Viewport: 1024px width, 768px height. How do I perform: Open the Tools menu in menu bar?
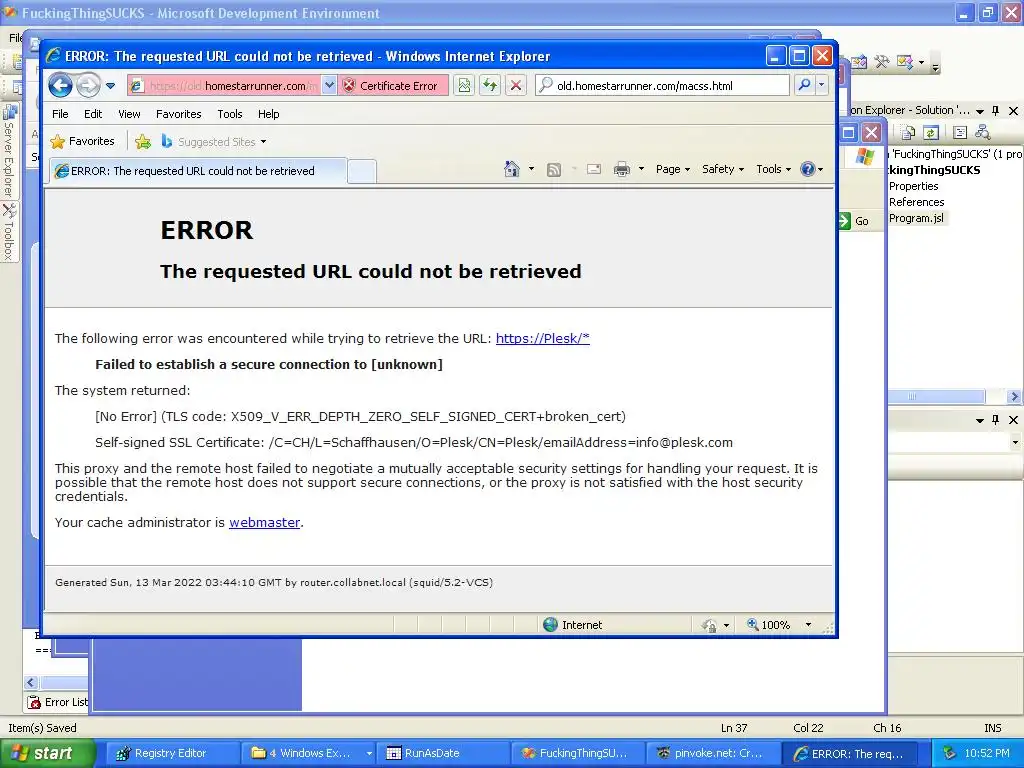pos(229,114)
